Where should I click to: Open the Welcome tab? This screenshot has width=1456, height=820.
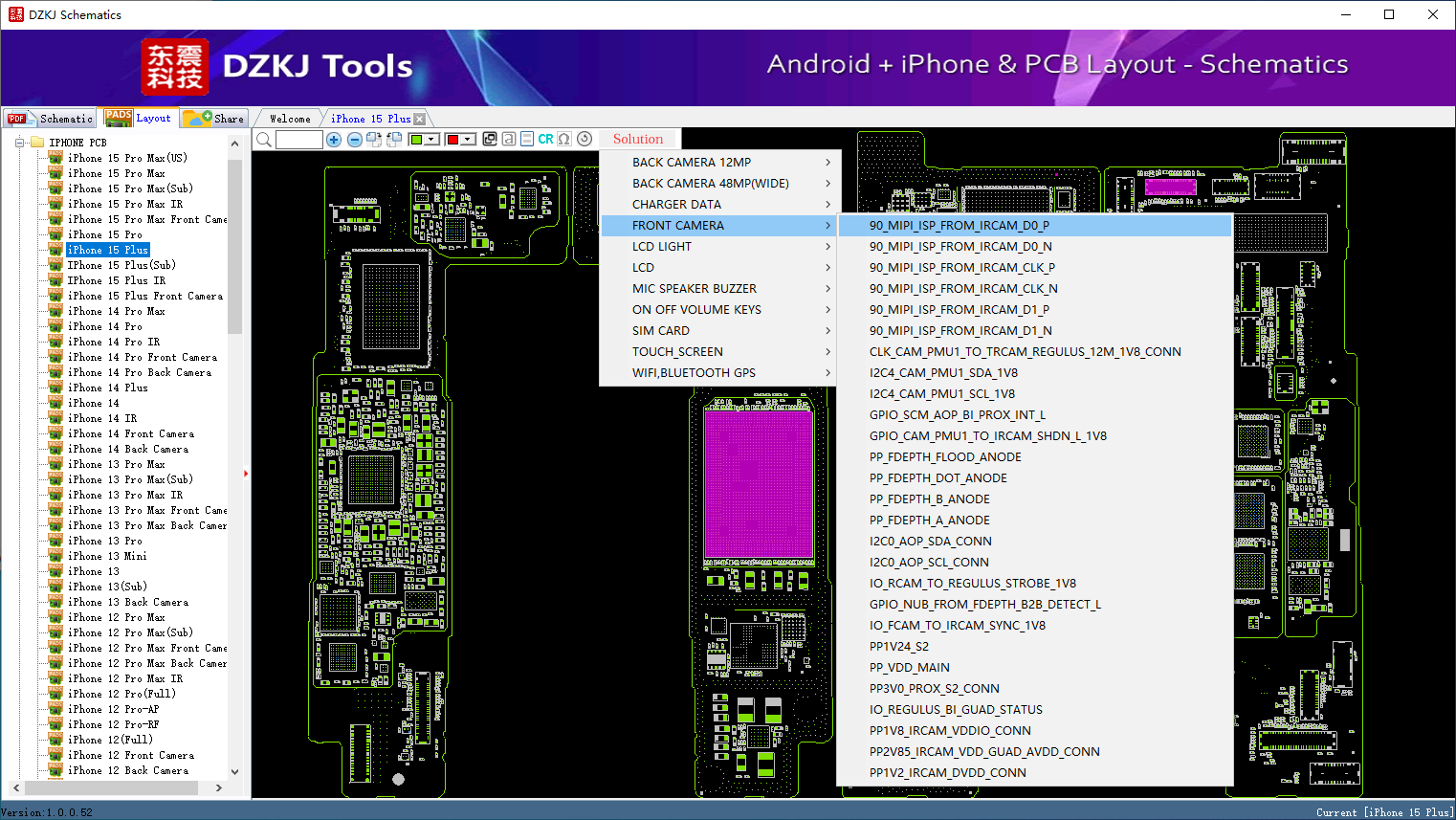pos(290,119)
